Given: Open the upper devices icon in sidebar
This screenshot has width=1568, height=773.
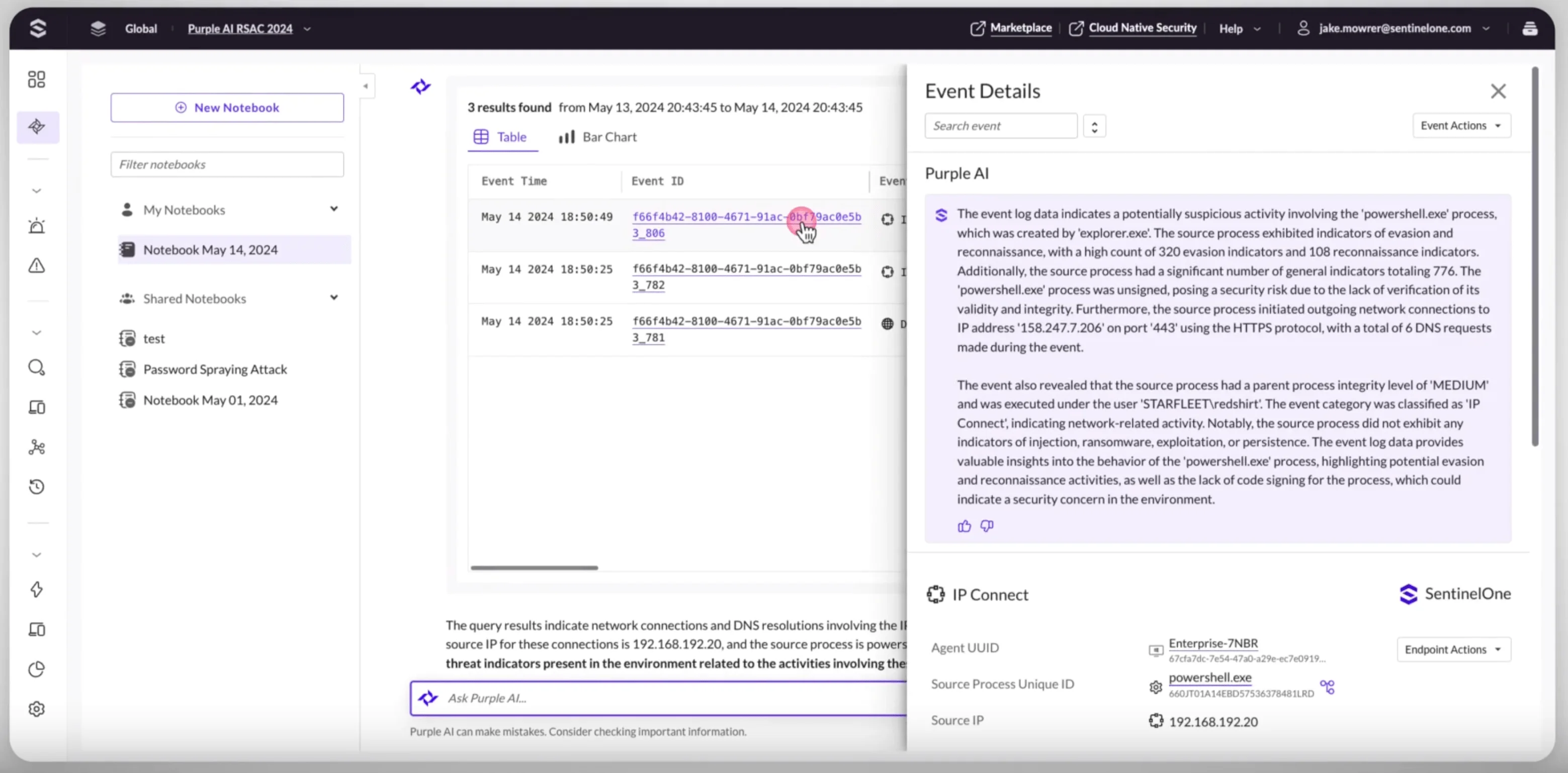Looking at the screenshot, I should pos(37,407).
